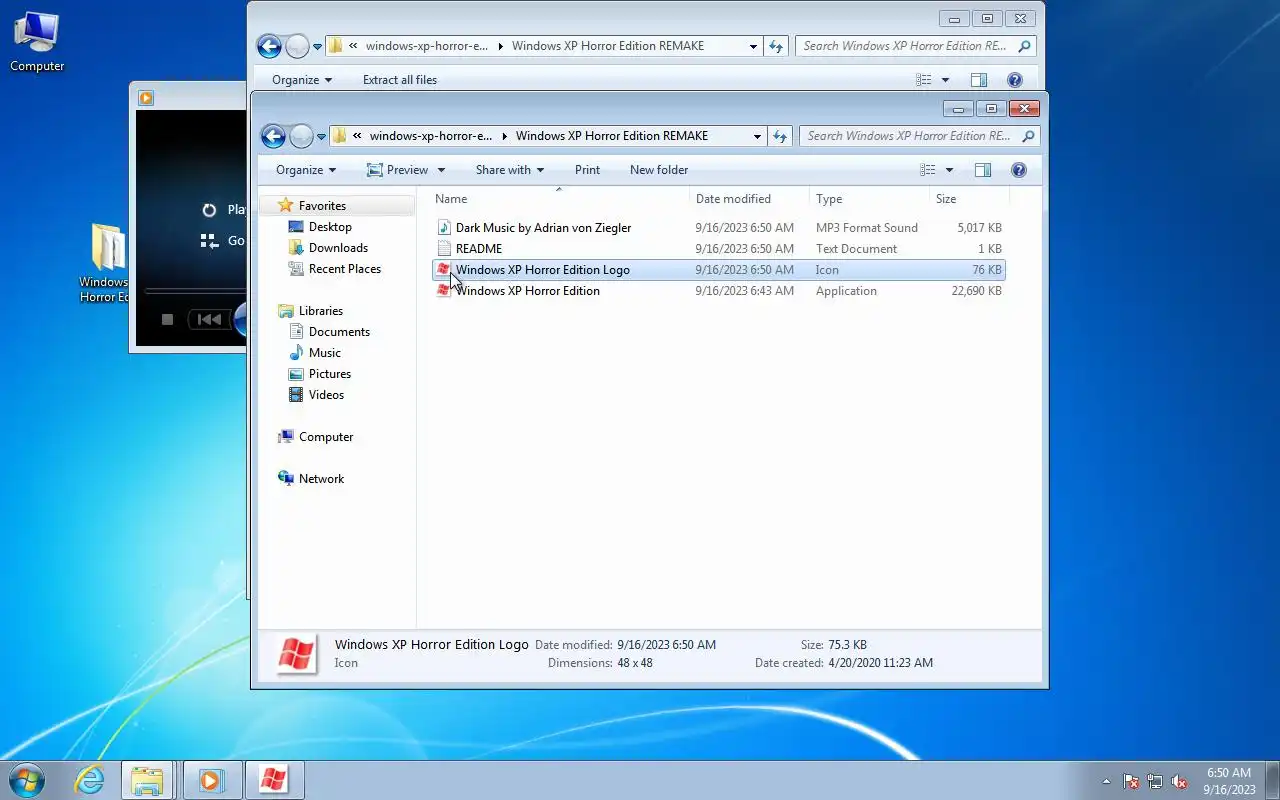
Task: Open Help in rear Explorer window
Action: 1015,80
